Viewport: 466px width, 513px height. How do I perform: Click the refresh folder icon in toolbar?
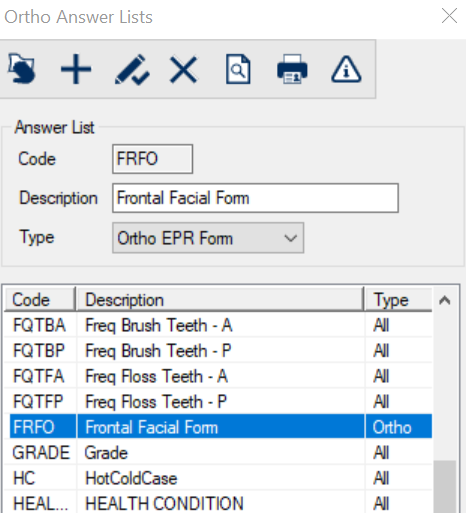tap(22, 69)
